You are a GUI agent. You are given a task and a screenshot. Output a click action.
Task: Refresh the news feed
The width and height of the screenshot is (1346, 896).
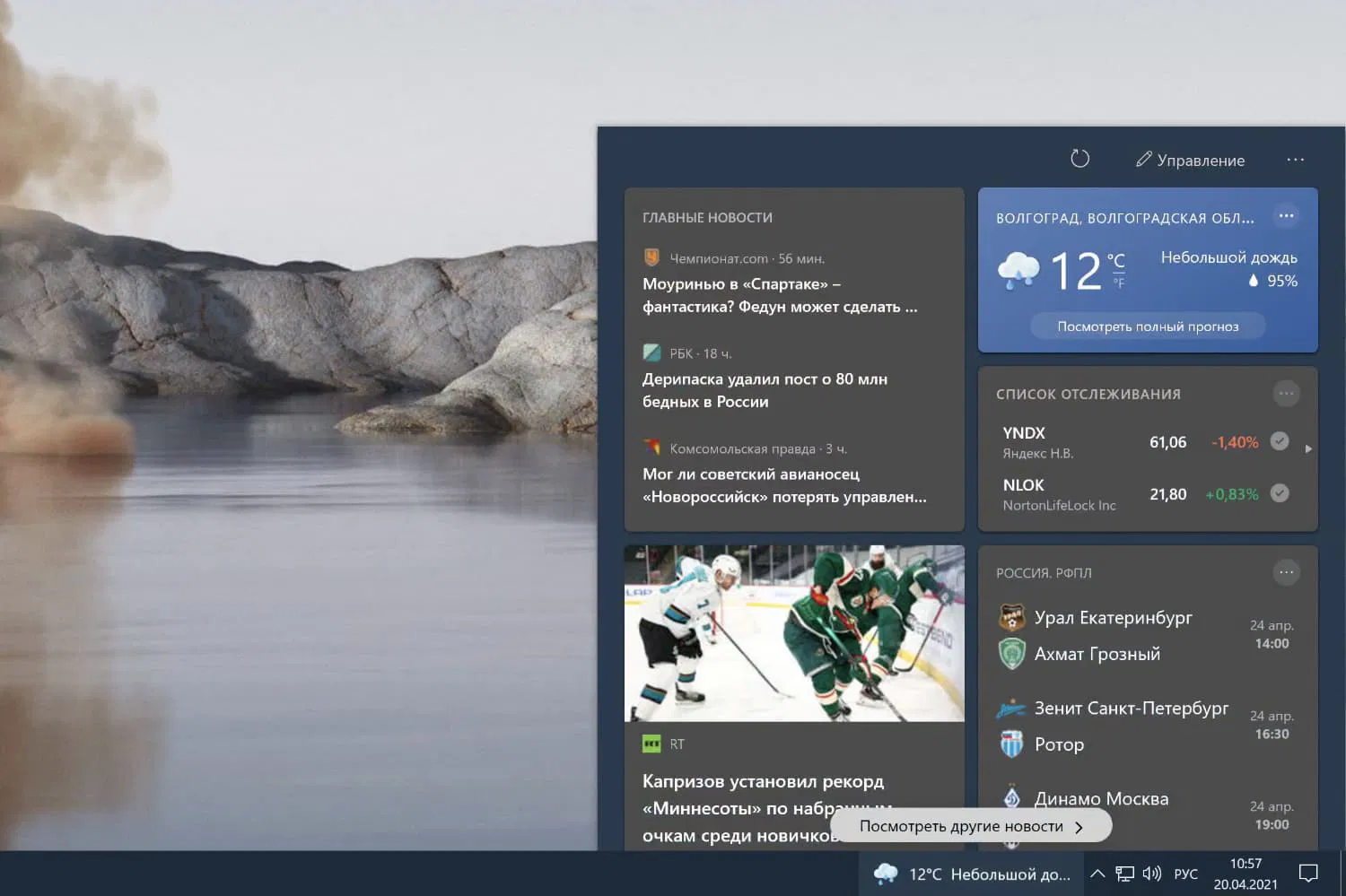pos(1080,159)
